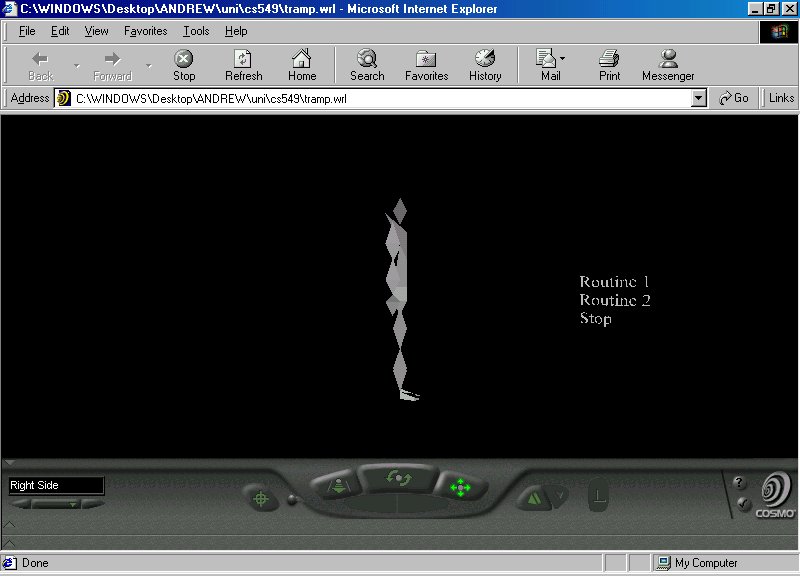The width and height of the screenshot is (800, 576).
Task: Select the Cosmo Rotate navigation mode
Action: point(398,478)
